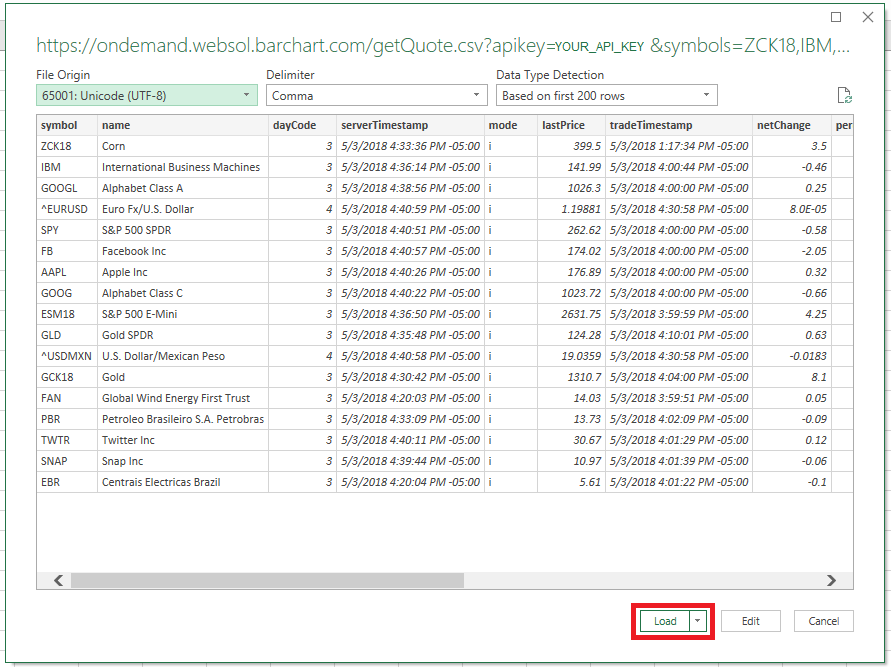Select the dayCode column header
Screen dimensions: 891x667
pos(302,125)
